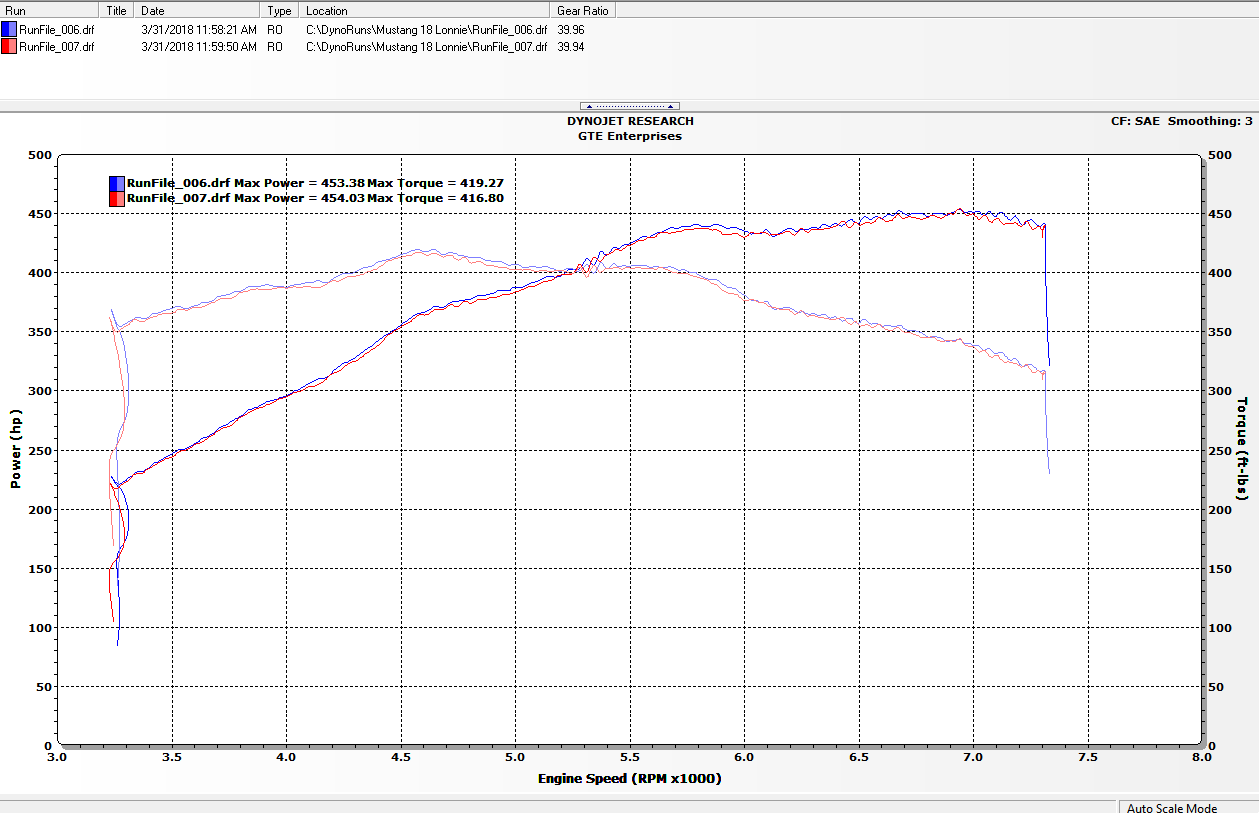Click the Engine Speed (RPM x1000) axis label
This screenshot has width=1259, height=813.
tap(629, 779)
